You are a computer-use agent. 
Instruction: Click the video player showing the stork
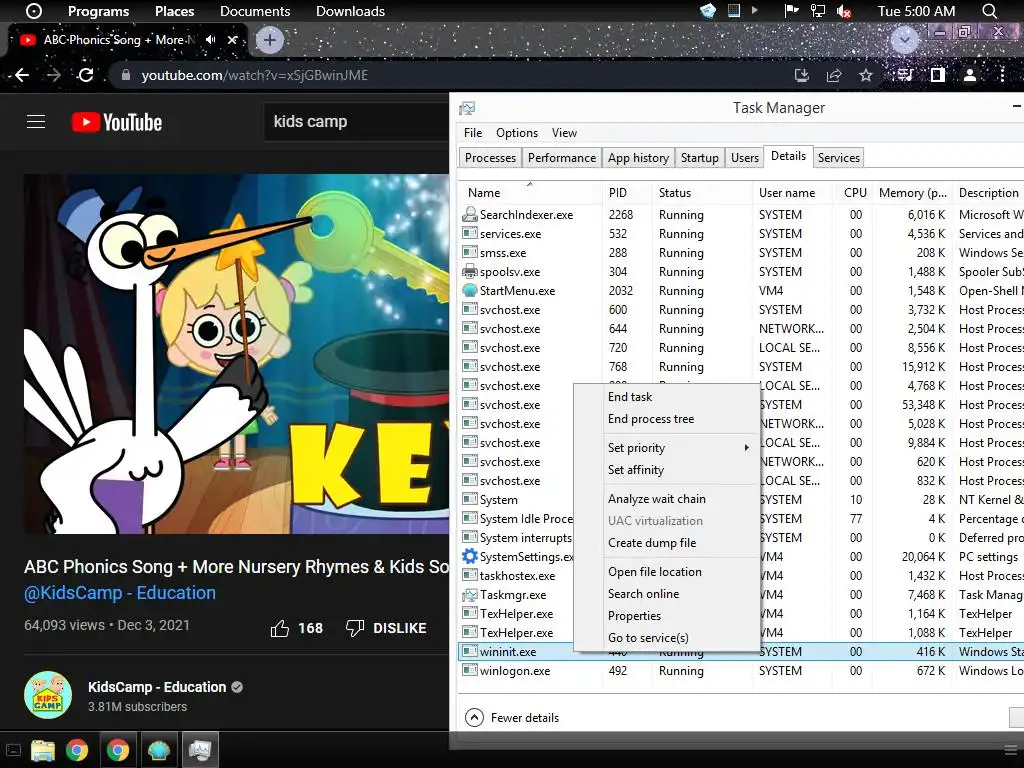(236, 354)
